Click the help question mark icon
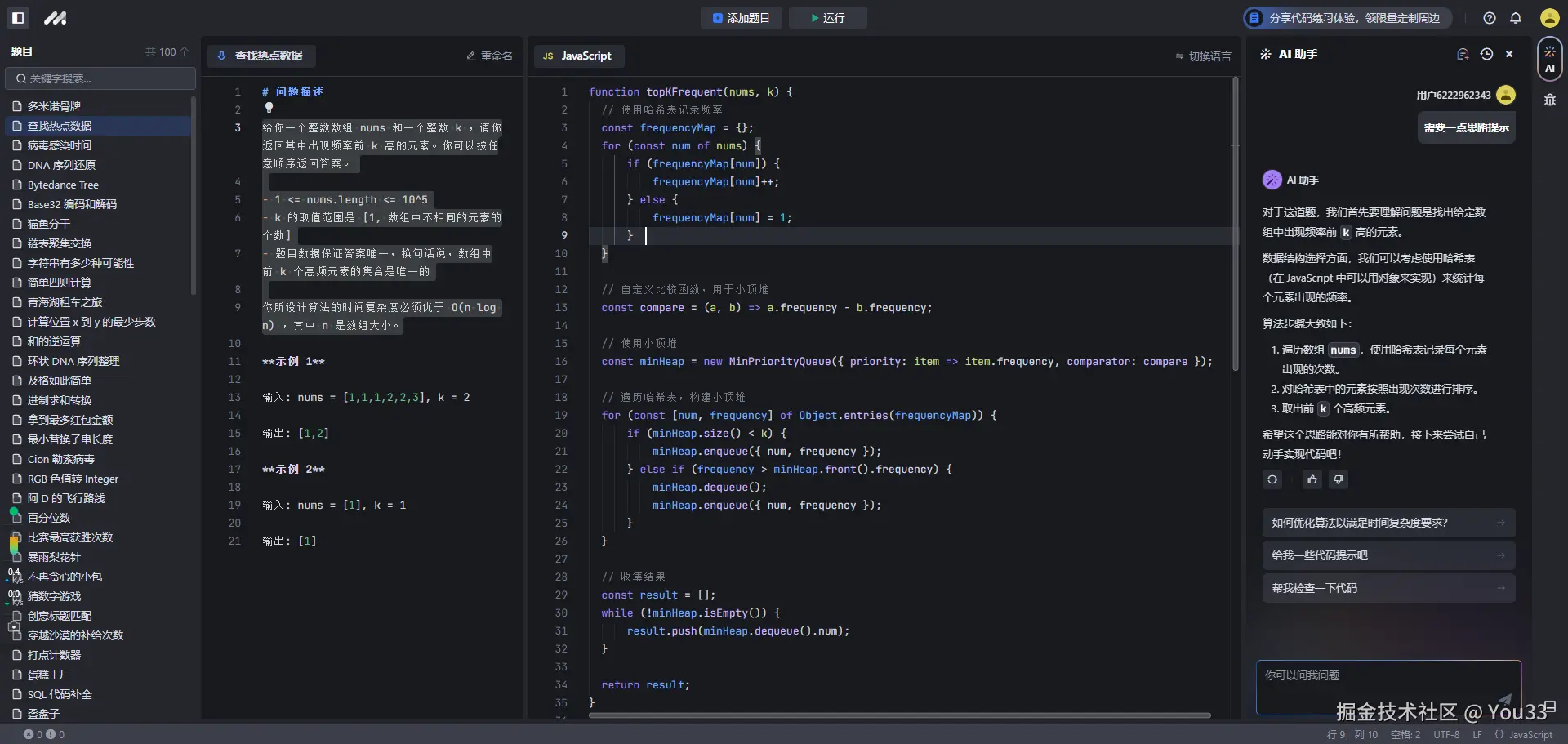1568x744 pixels. (x=1490, y=18)
